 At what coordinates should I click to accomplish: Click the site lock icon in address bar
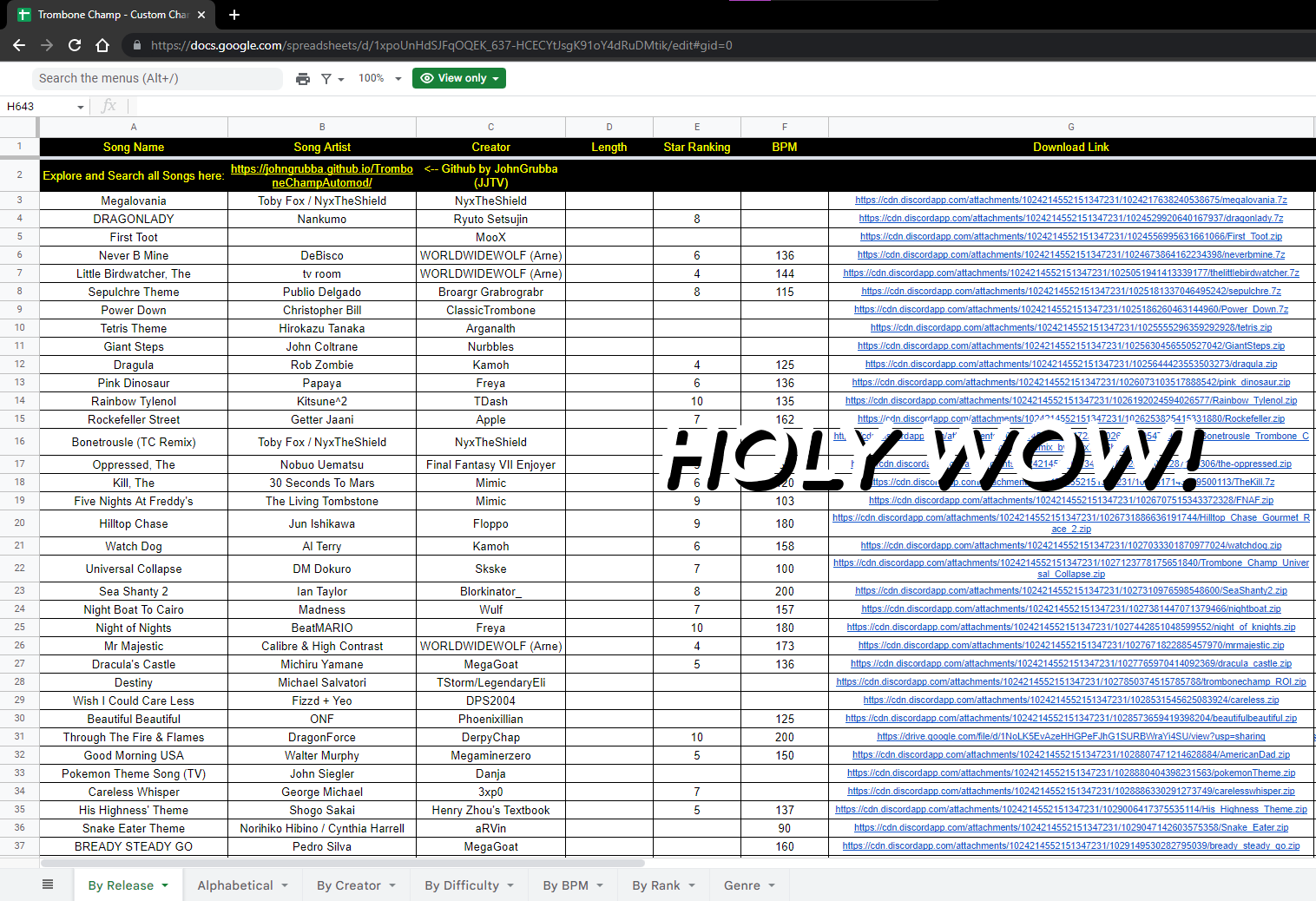click(x=136, y=45)
